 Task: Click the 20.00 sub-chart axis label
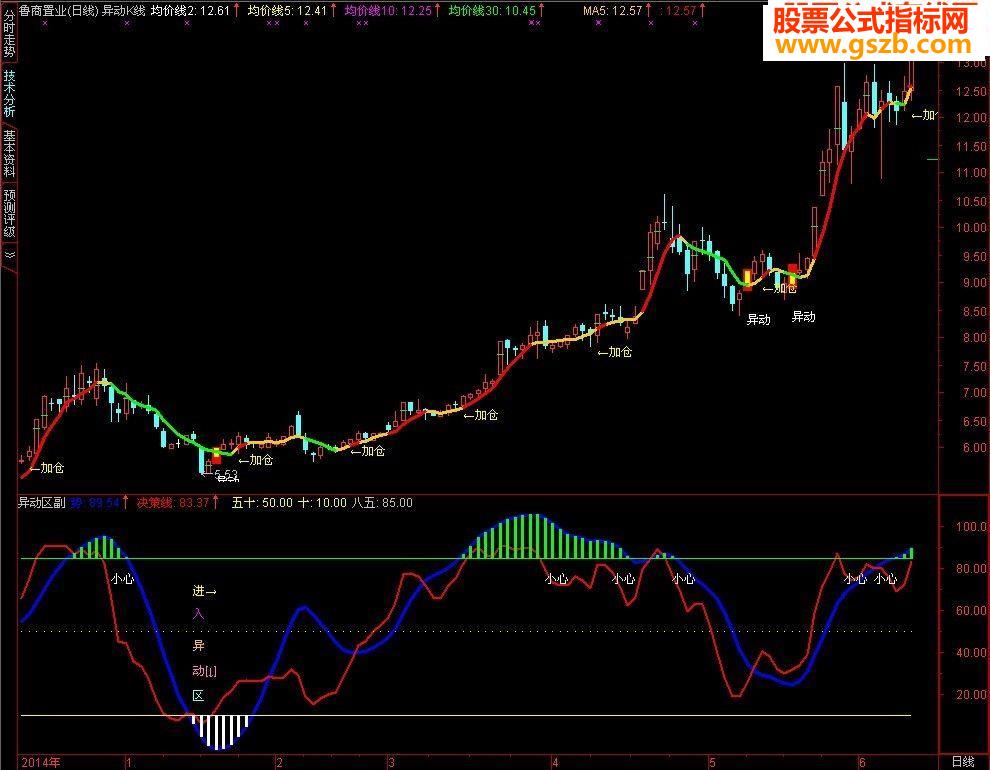tap(972, 694)
